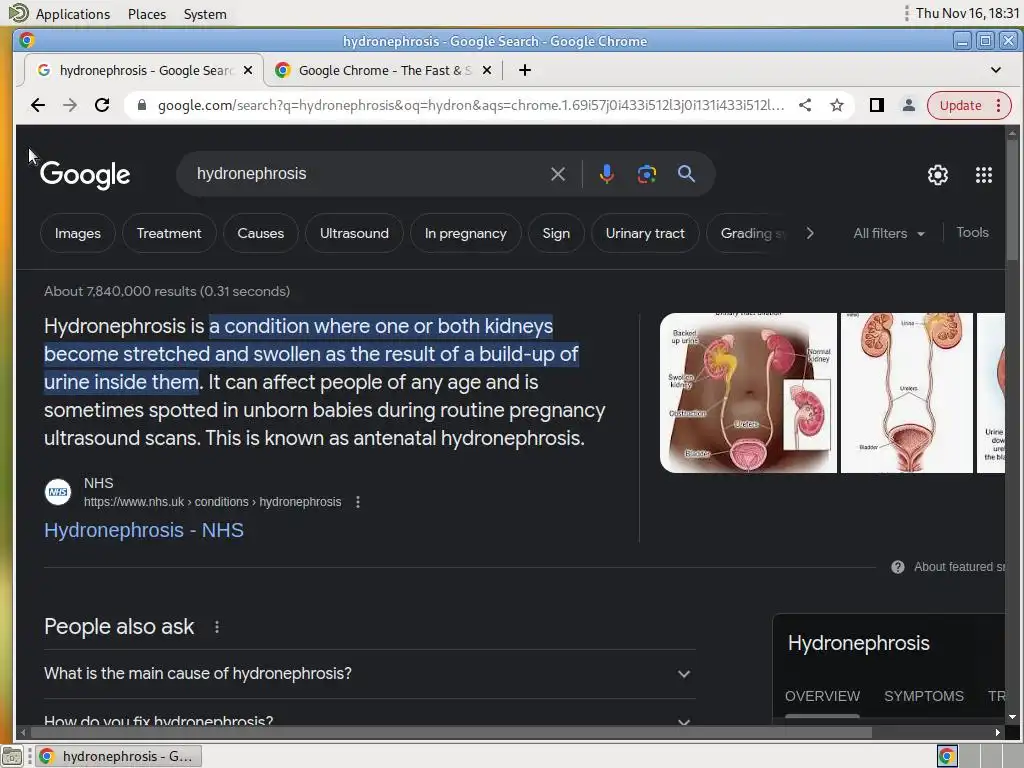The width and height of the screenshot is (1024, 768).
Task: Open search Tools
Action: coord(972,232)
